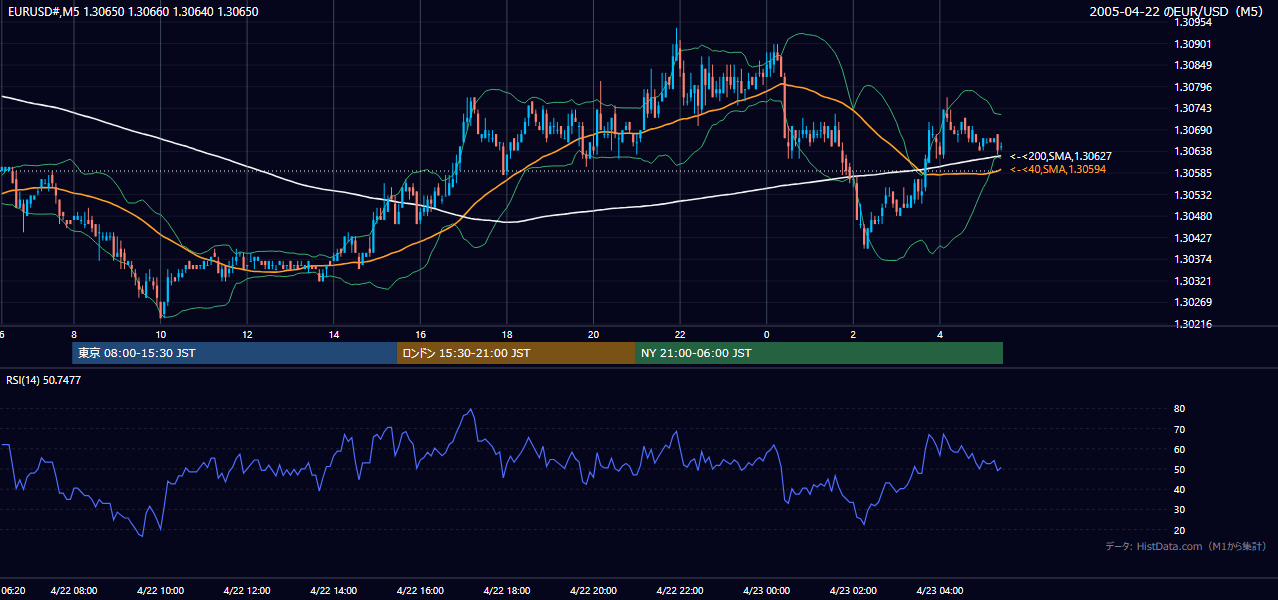Click the 4/22 12:00 time label

[x=247, y=591]
